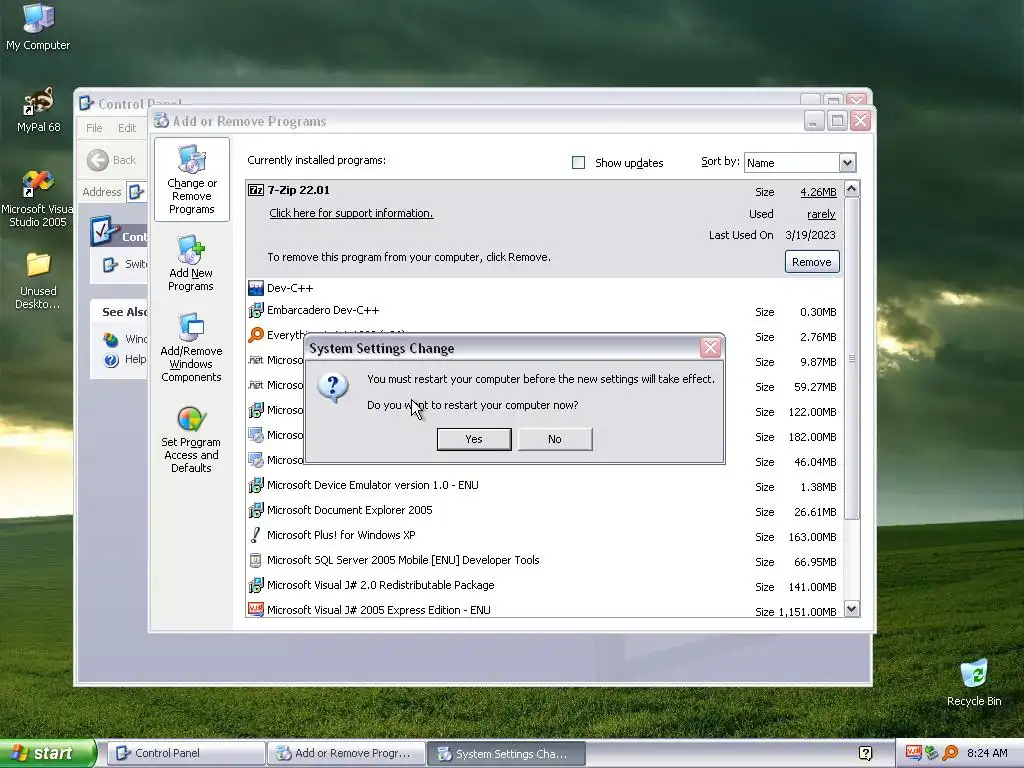Viewport: 1024px width, 768px height.
Task: Click the 8:24 AM system clock
Action: 987,753
